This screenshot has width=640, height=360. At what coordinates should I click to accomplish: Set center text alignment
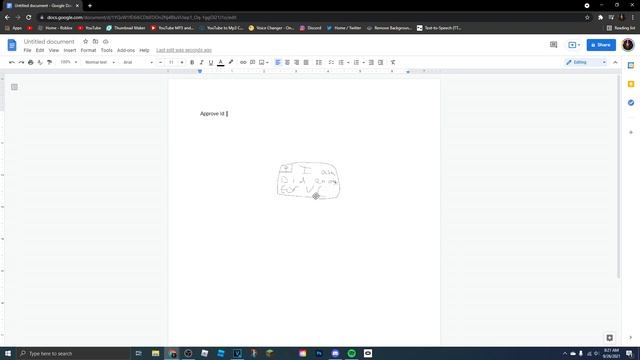click(x=287, y=62)
